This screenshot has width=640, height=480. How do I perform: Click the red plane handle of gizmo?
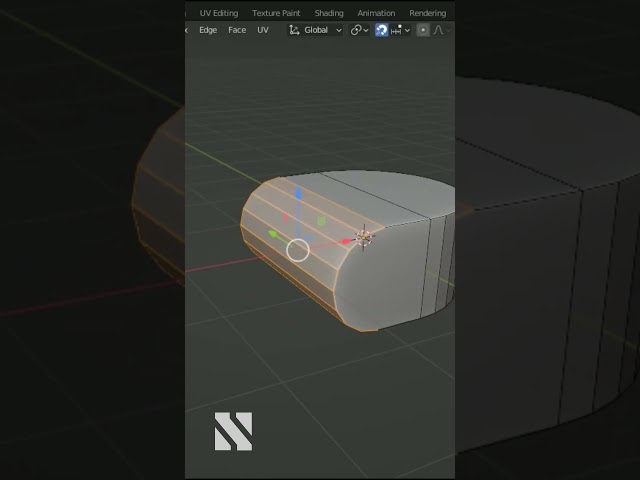click(x=286, y=218)
